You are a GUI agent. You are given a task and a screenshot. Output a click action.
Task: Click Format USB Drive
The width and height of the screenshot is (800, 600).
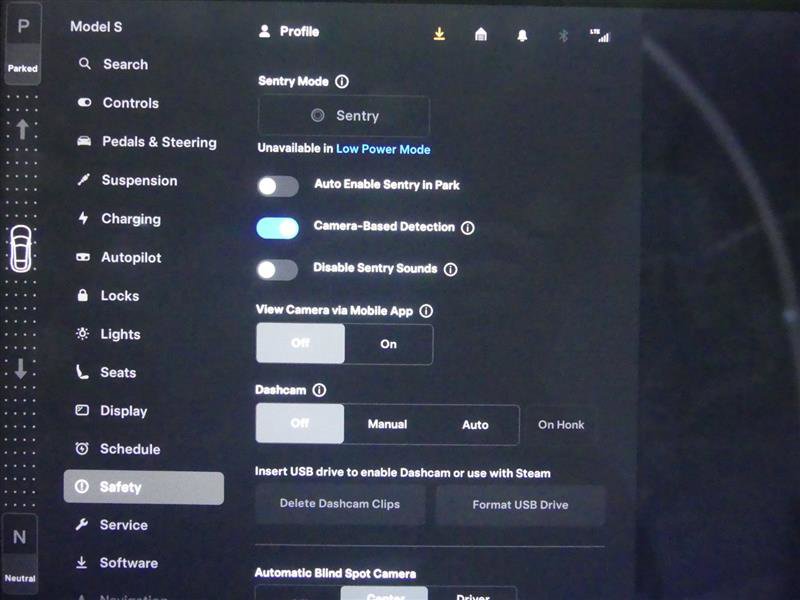point(520,505)
